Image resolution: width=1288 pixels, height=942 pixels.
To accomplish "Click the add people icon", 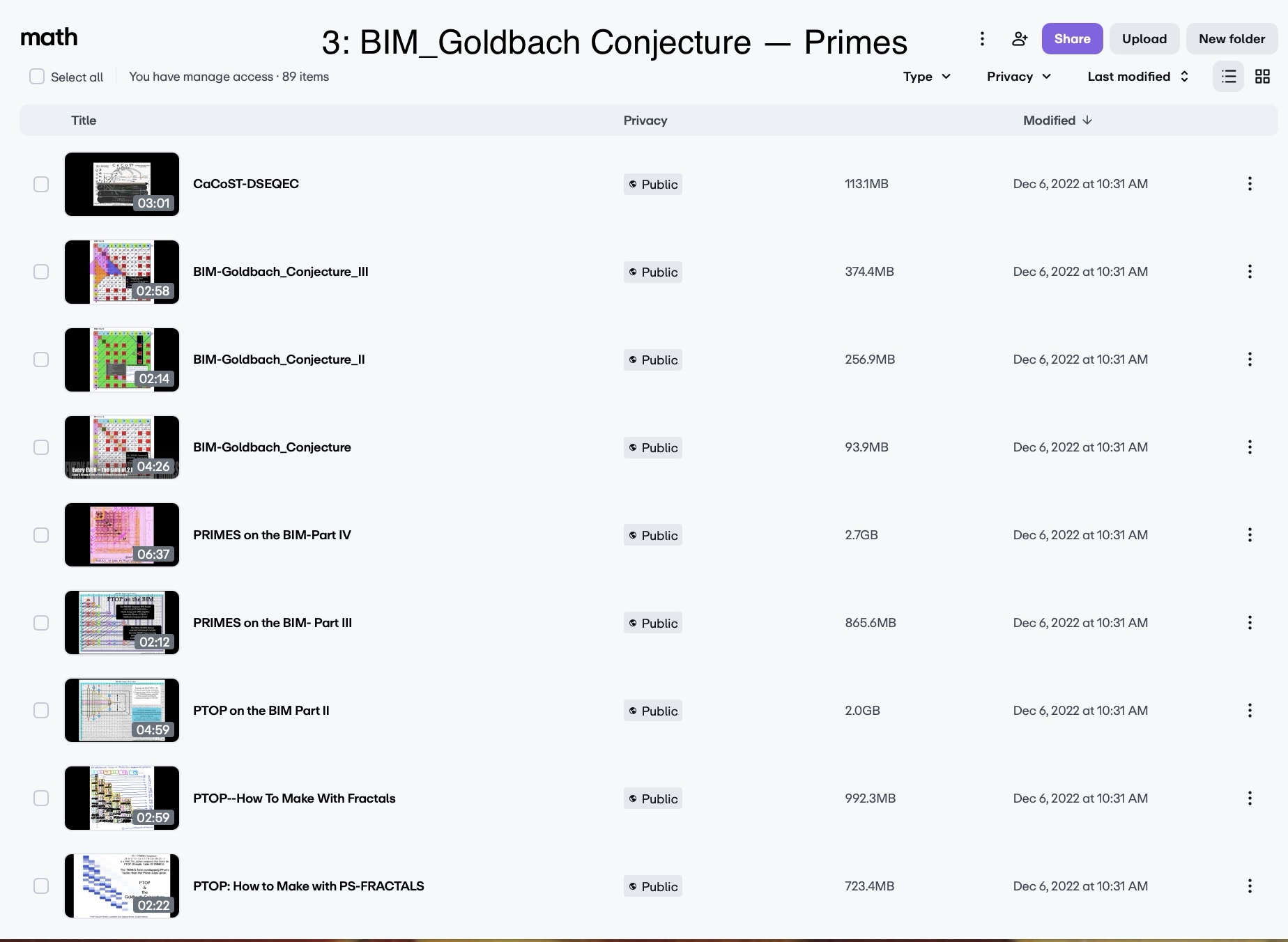I will (x=1020, y=39).
